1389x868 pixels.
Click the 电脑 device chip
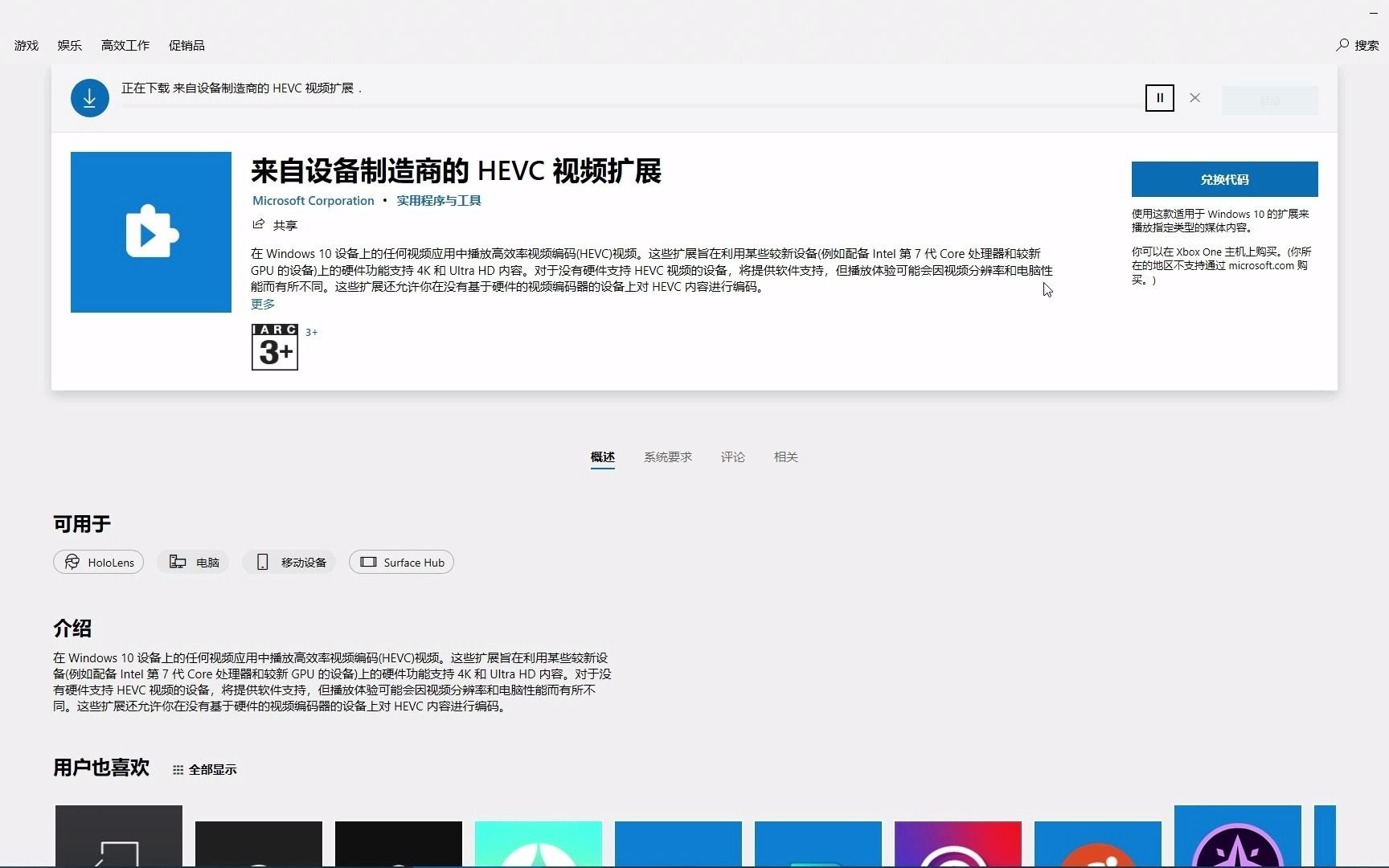tap(194, 562)
